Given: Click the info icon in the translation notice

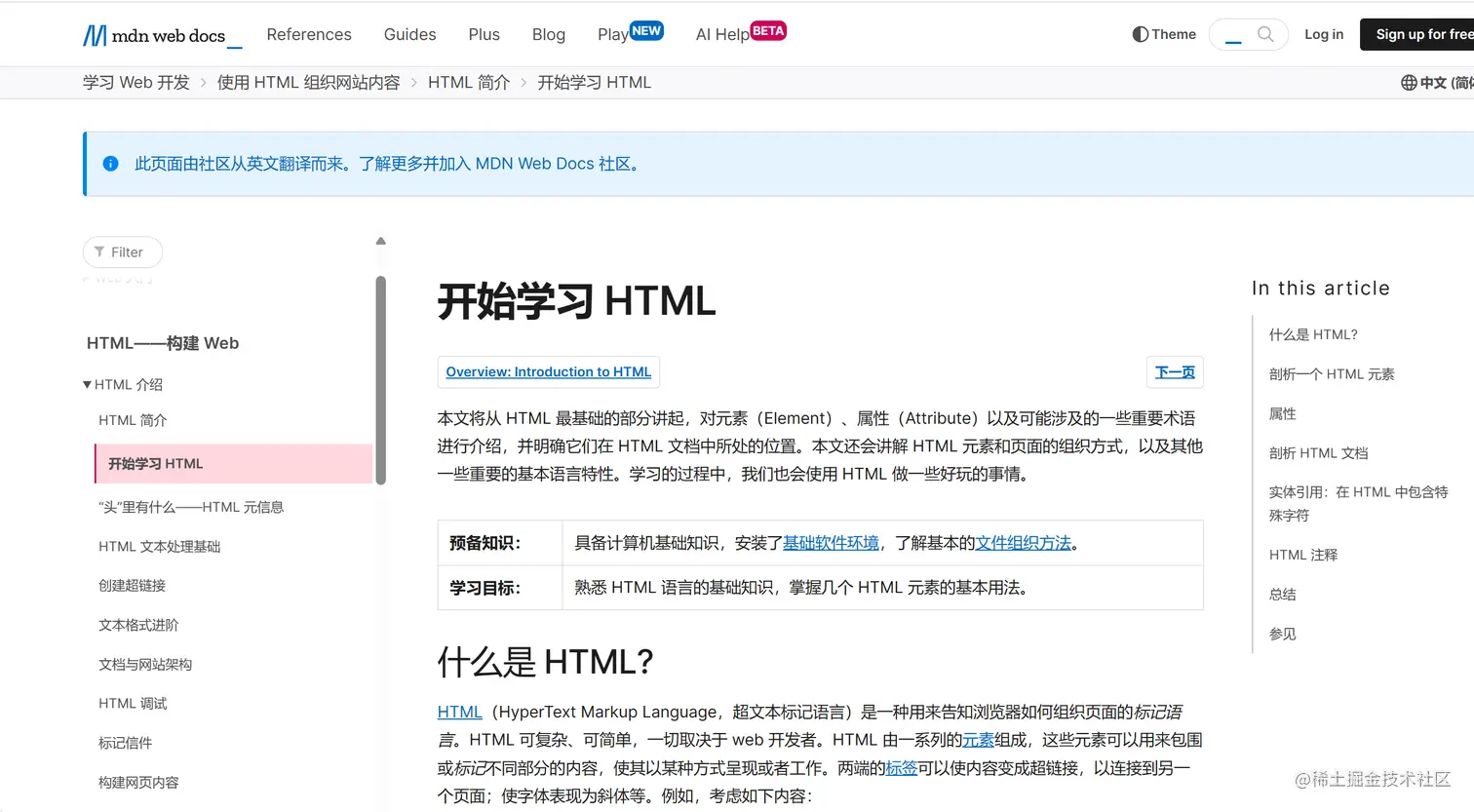Looking at the screenshot, I should (111, 164).
